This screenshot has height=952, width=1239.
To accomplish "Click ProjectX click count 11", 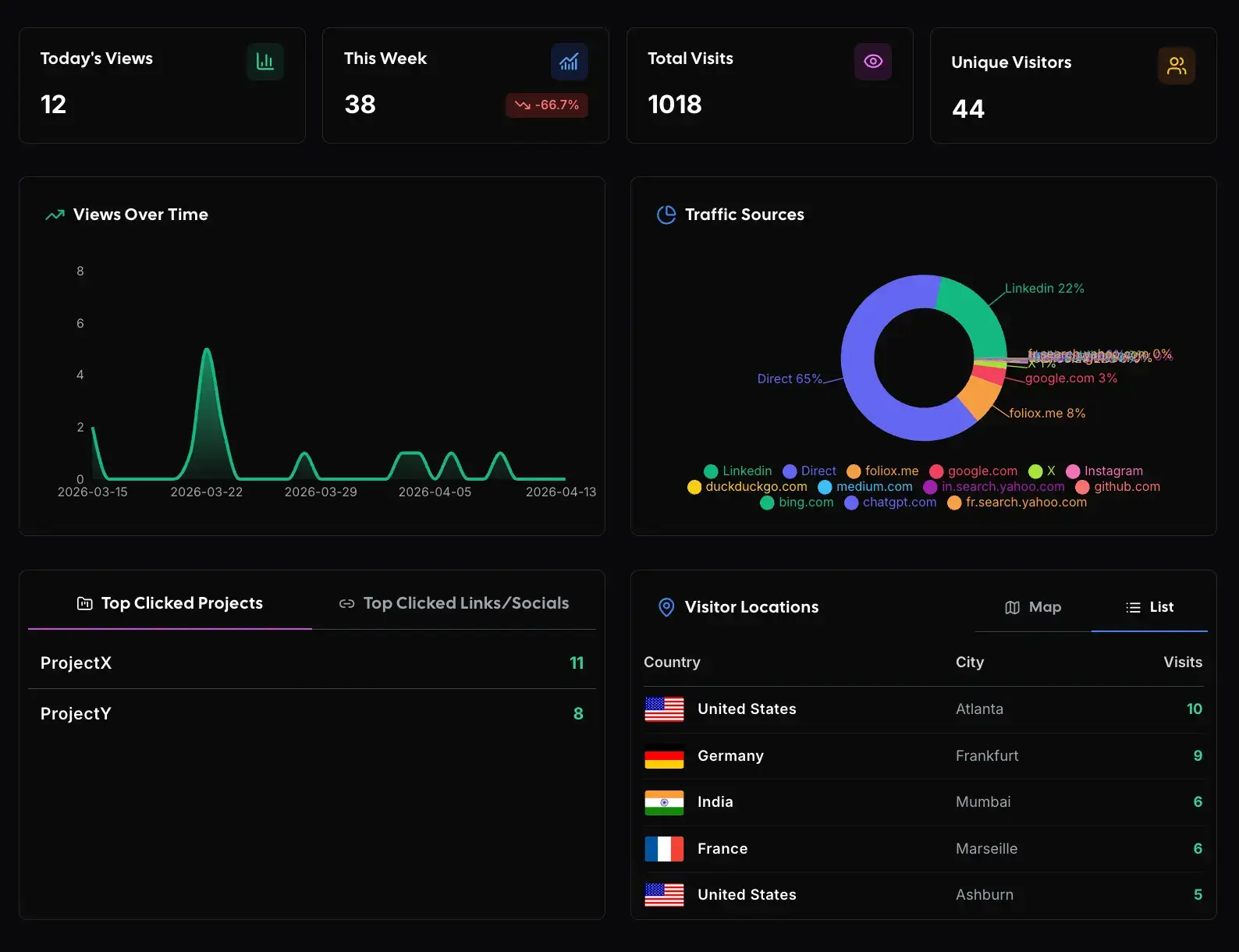I will pyautogui.click(x=577, y=663).
